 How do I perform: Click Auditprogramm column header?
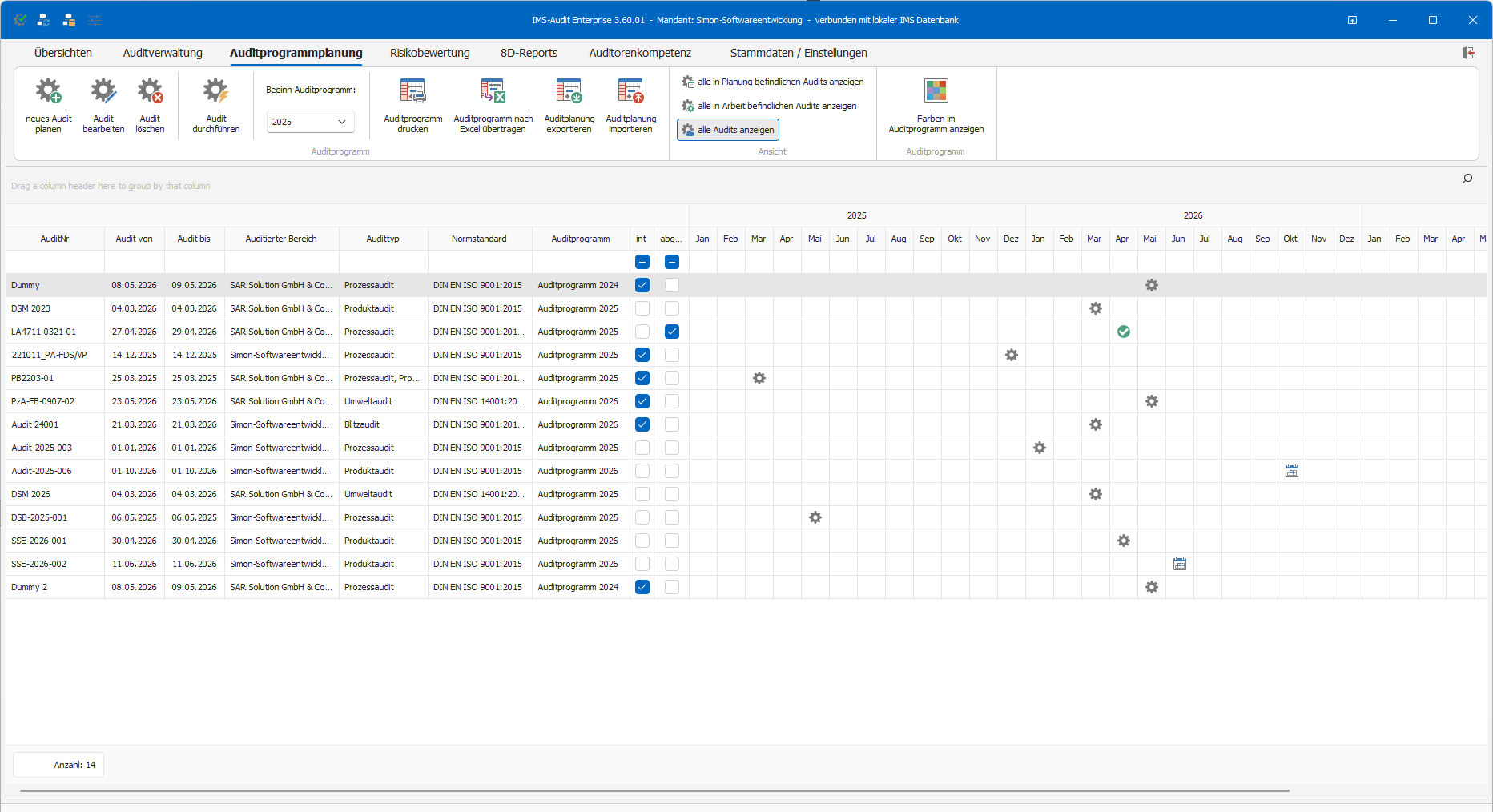(x=581, y=239)
